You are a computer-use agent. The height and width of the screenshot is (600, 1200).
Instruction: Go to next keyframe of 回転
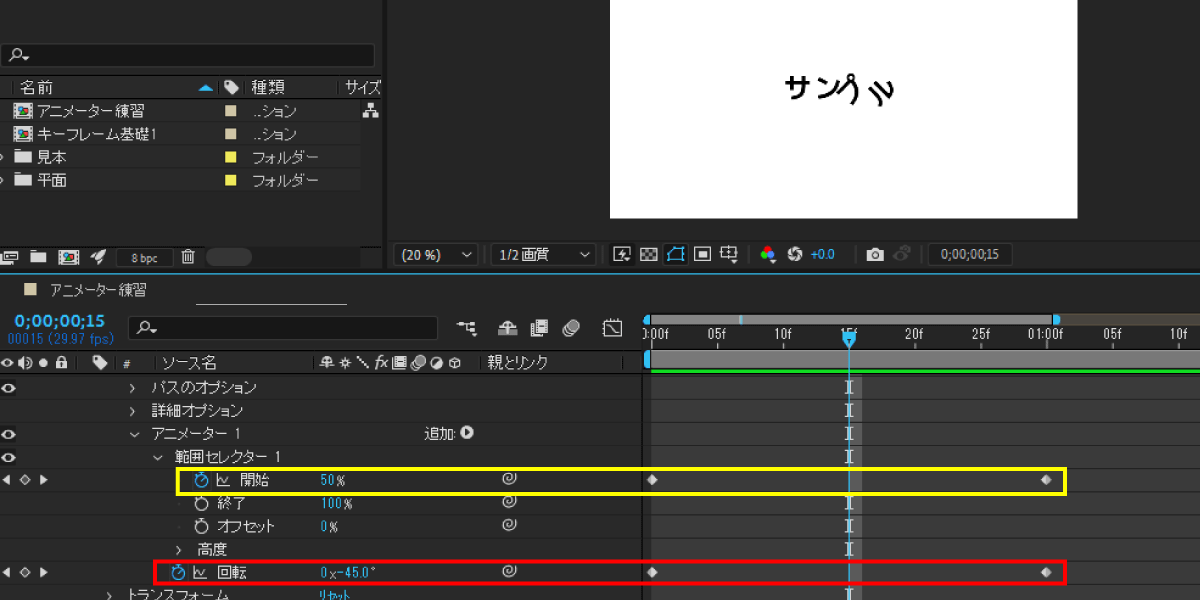(43, 572)
